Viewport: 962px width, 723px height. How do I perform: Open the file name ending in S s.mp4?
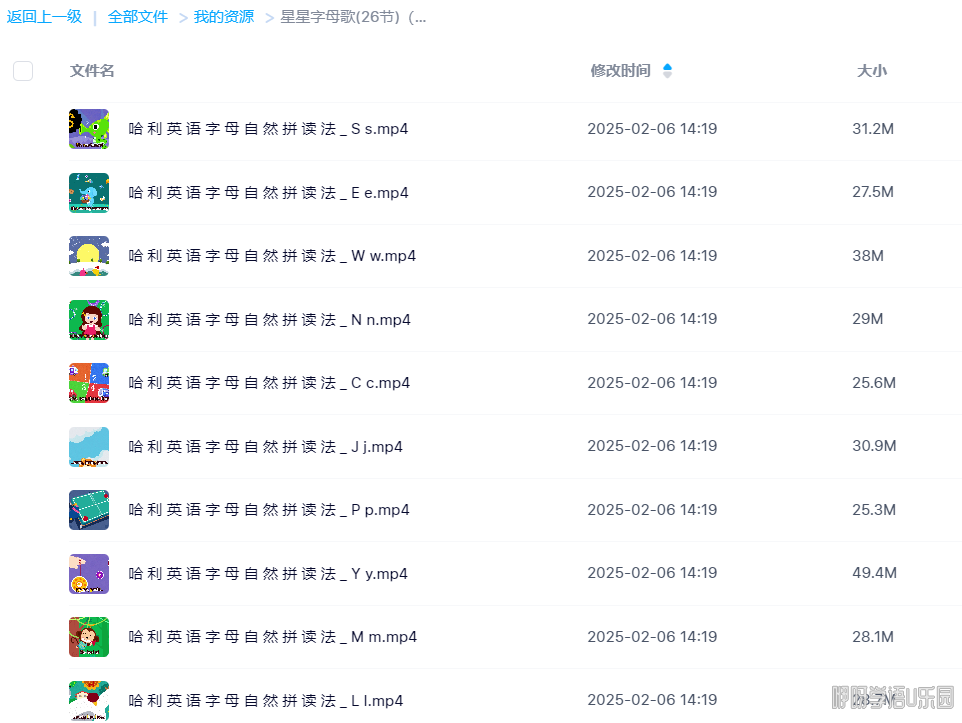coord(268,129)
